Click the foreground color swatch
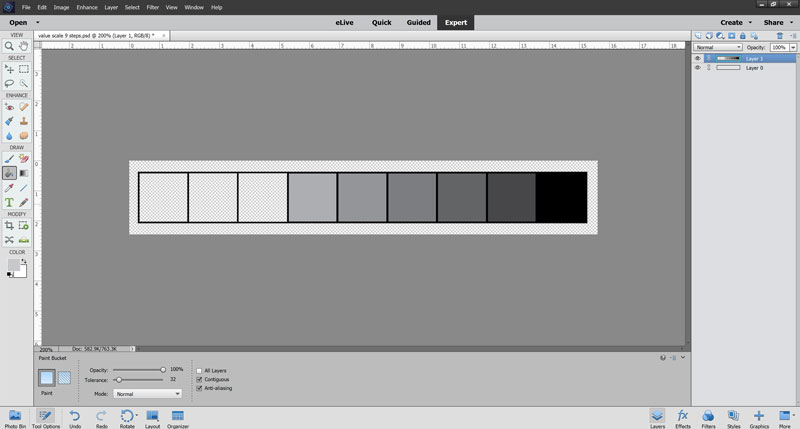The image size is (800, 429). pyautogui.click(x=13, y=265)
